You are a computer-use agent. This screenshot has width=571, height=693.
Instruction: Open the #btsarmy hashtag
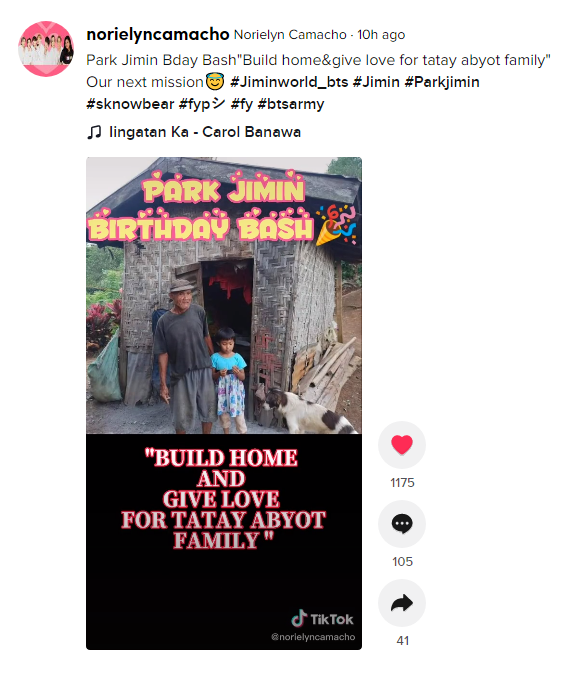pos(291,104)
